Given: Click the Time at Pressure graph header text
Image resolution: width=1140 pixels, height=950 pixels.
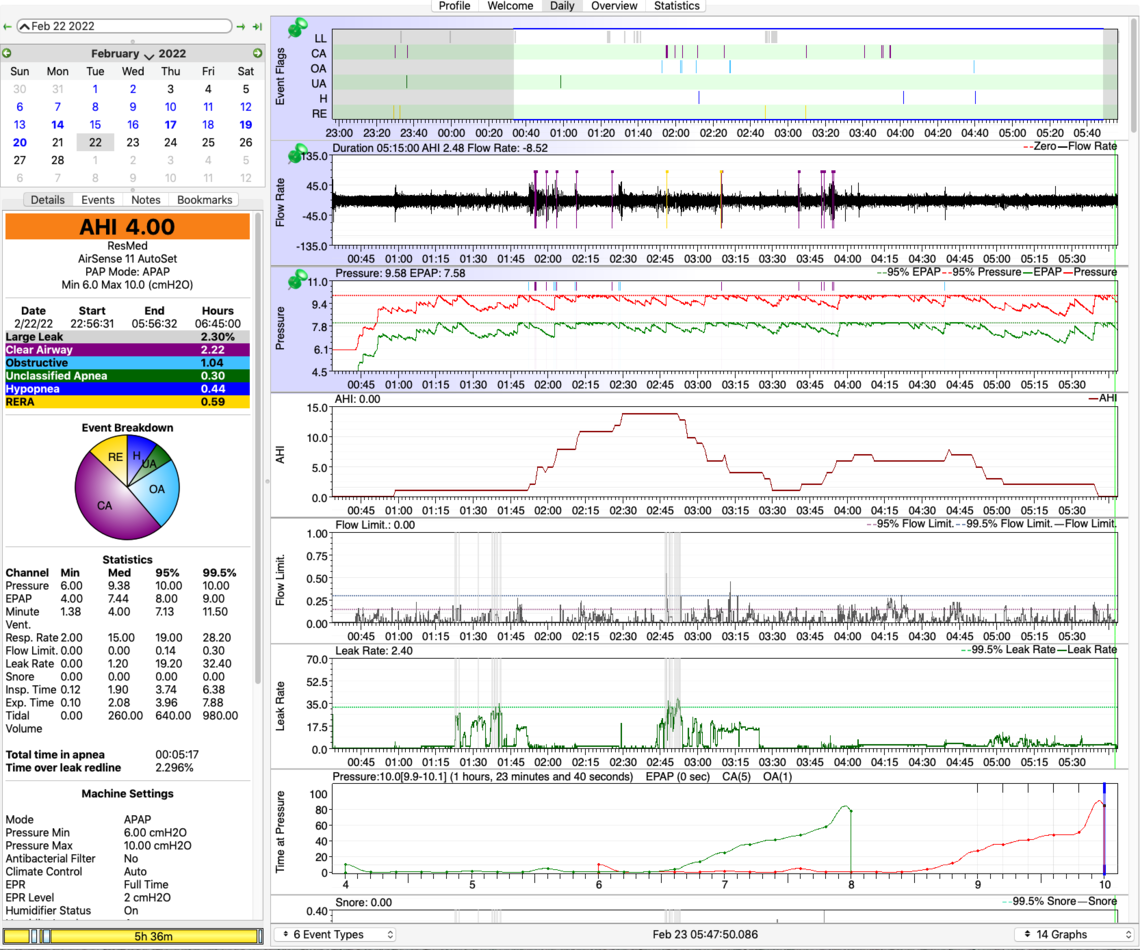Looking at the screenshot, I should pyautogui.click(x=562, y=776).
